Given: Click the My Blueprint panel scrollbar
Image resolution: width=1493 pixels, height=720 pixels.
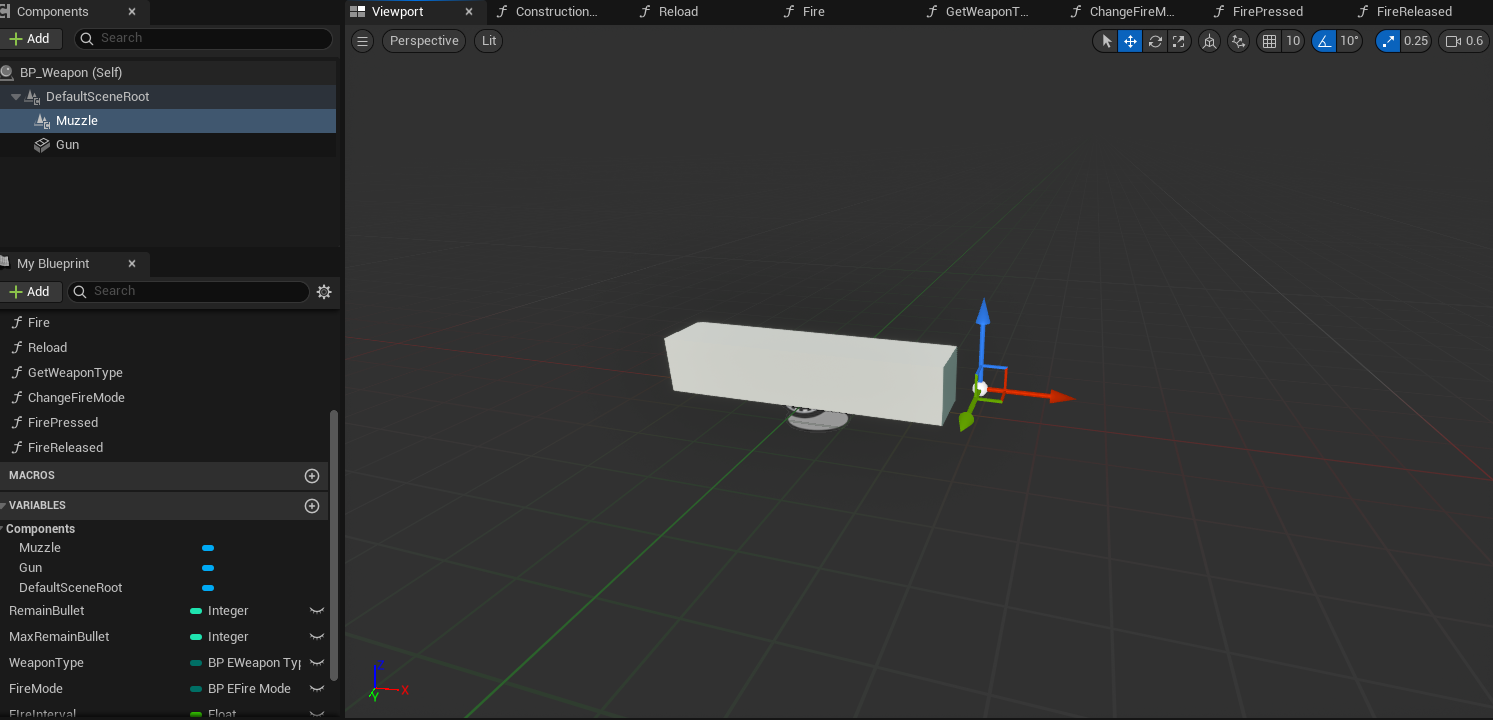Looking at the screenshot, I should pos(334,545).
